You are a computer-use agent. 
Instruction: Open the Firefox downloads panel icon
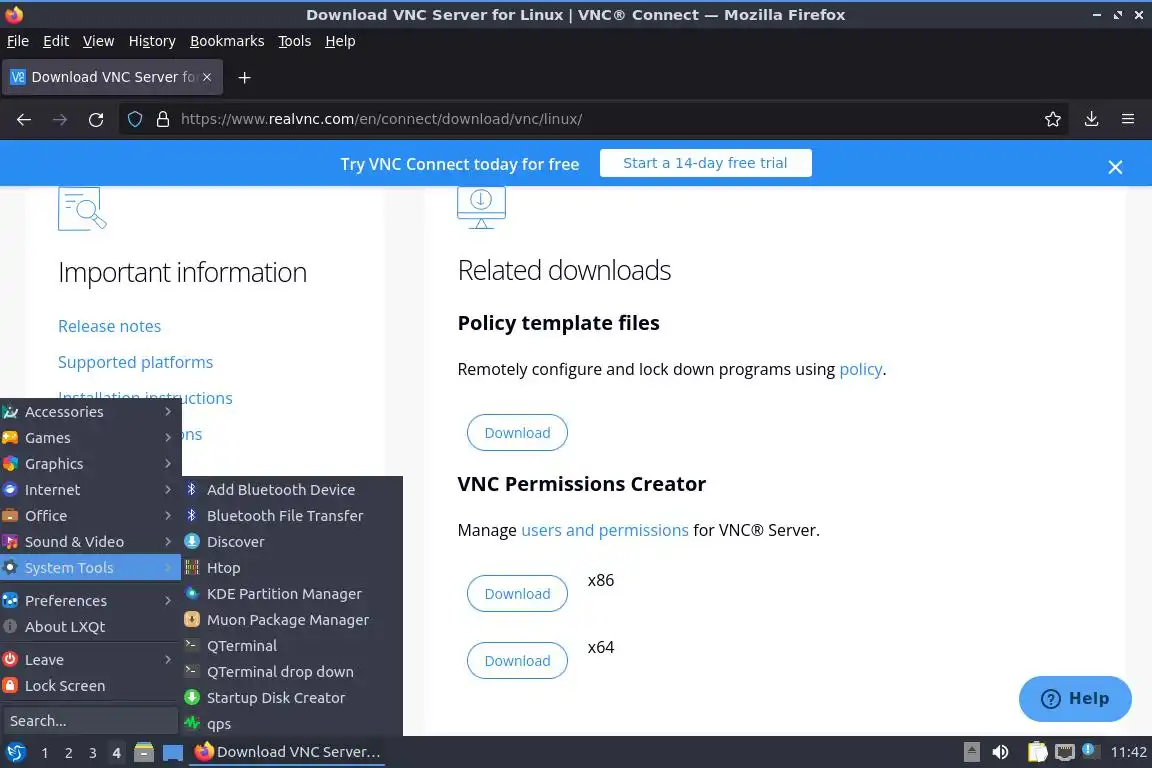coord(1092,119)
